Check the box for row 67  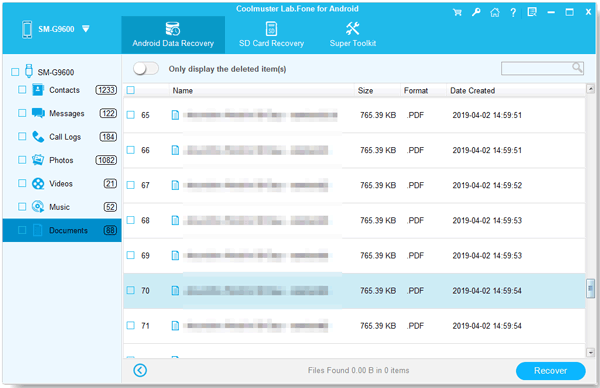[130, 185]
